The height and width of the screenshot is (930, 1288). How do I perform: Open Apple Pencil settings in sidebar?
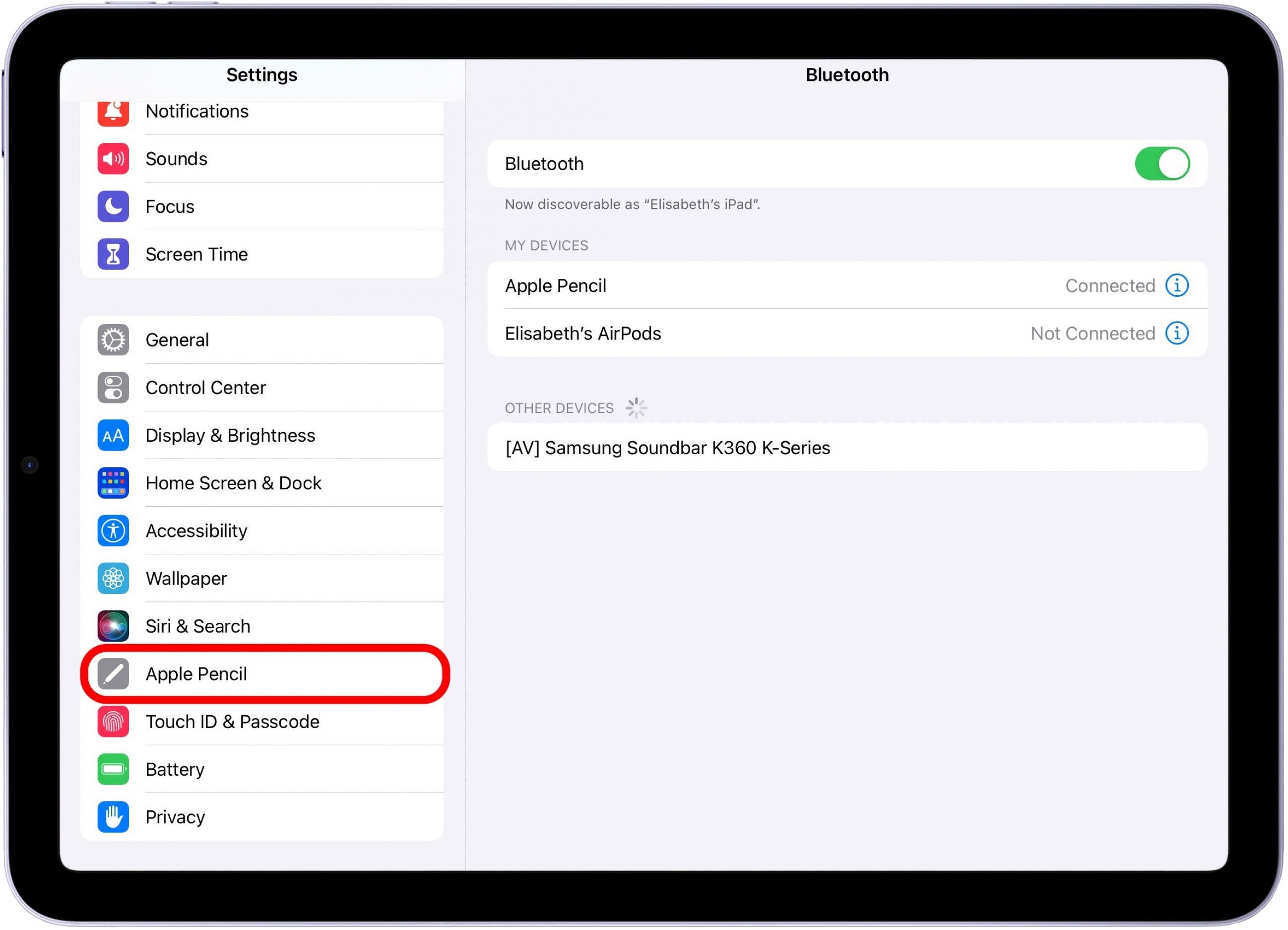(262, 674)
